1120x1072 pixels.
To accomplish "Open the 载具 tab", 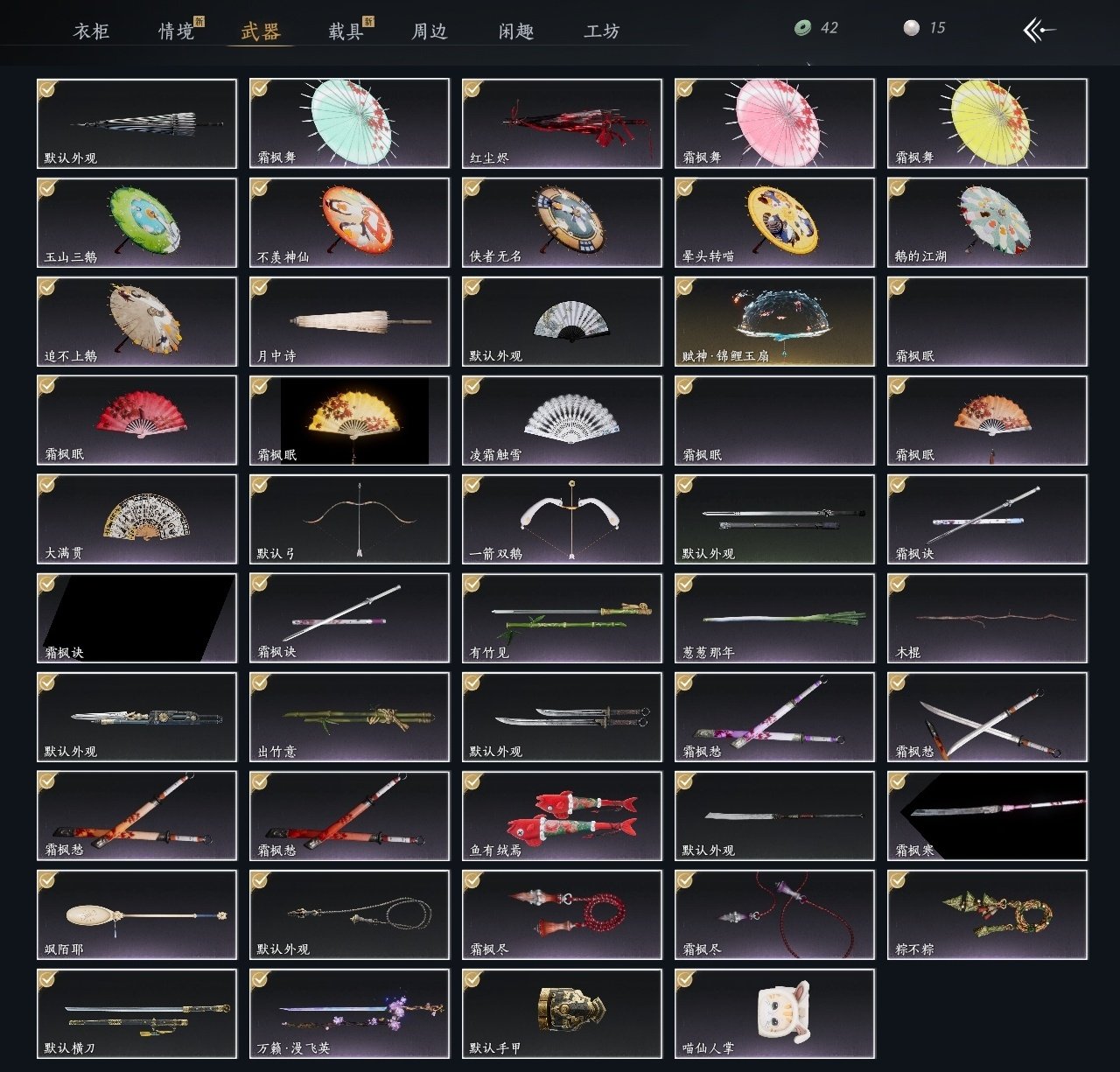I will click(x=346, y=32).
